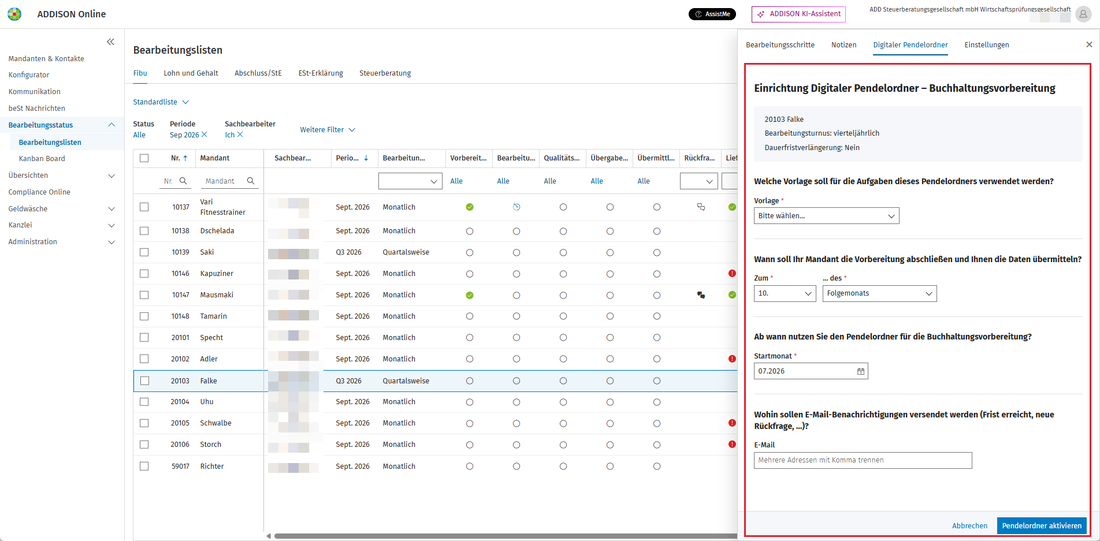Switch to the Abschluss/StE tab
1100x541 pixels.
(258, 73)
